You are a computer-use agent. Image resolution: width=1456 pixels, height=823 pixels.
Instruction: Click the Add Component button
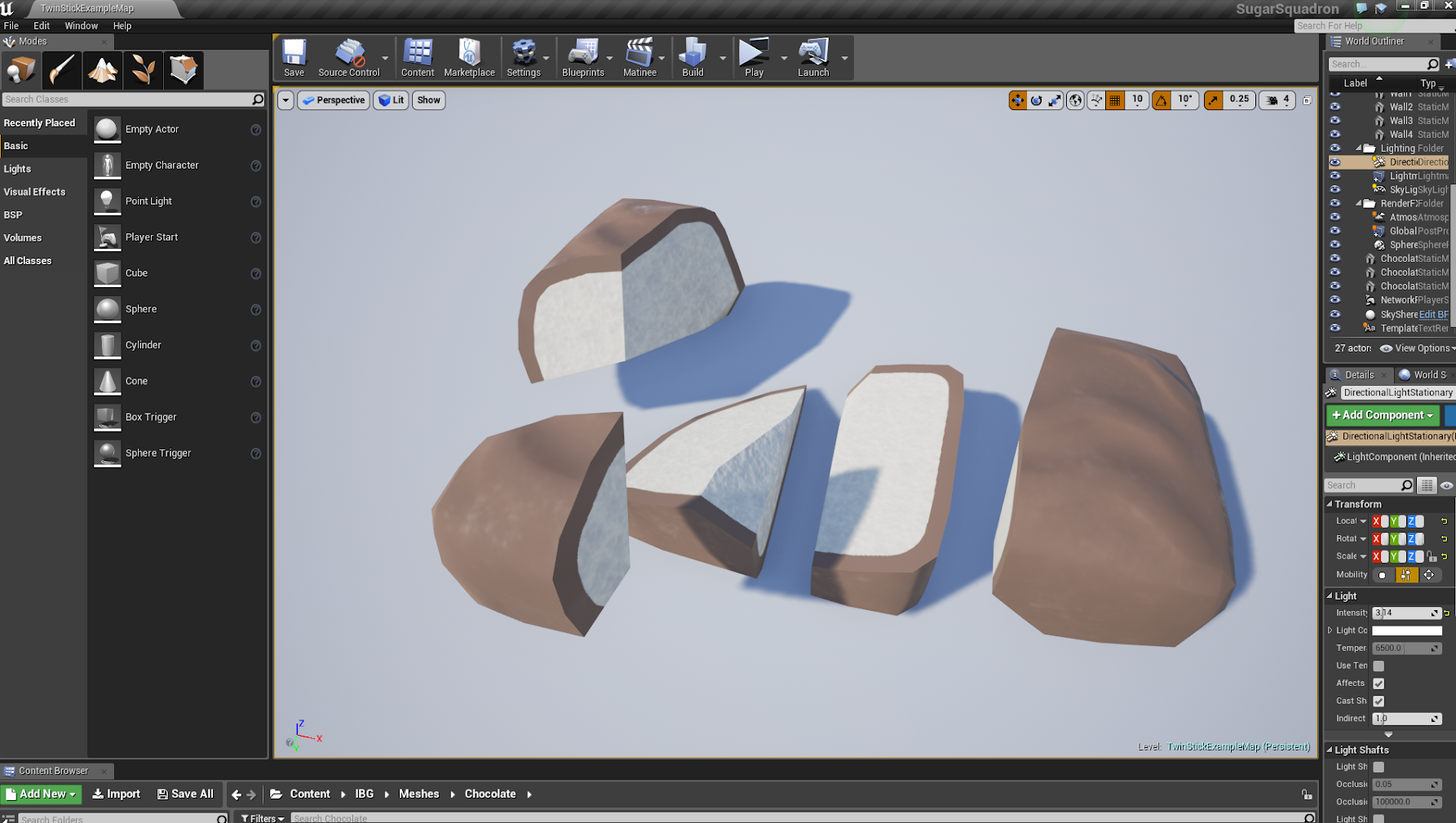tap(1383, 415)
